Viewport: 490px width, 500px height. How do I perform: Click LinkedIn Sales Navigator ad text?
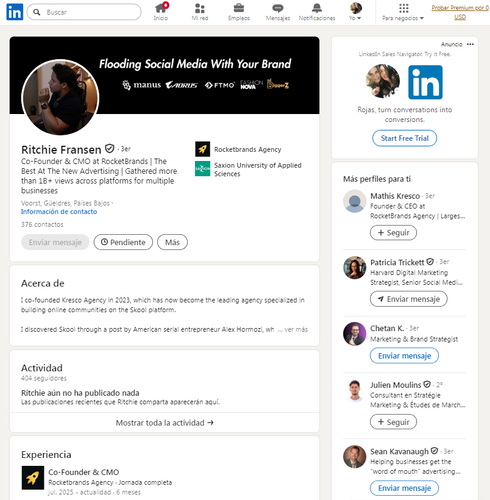[405, 54]
